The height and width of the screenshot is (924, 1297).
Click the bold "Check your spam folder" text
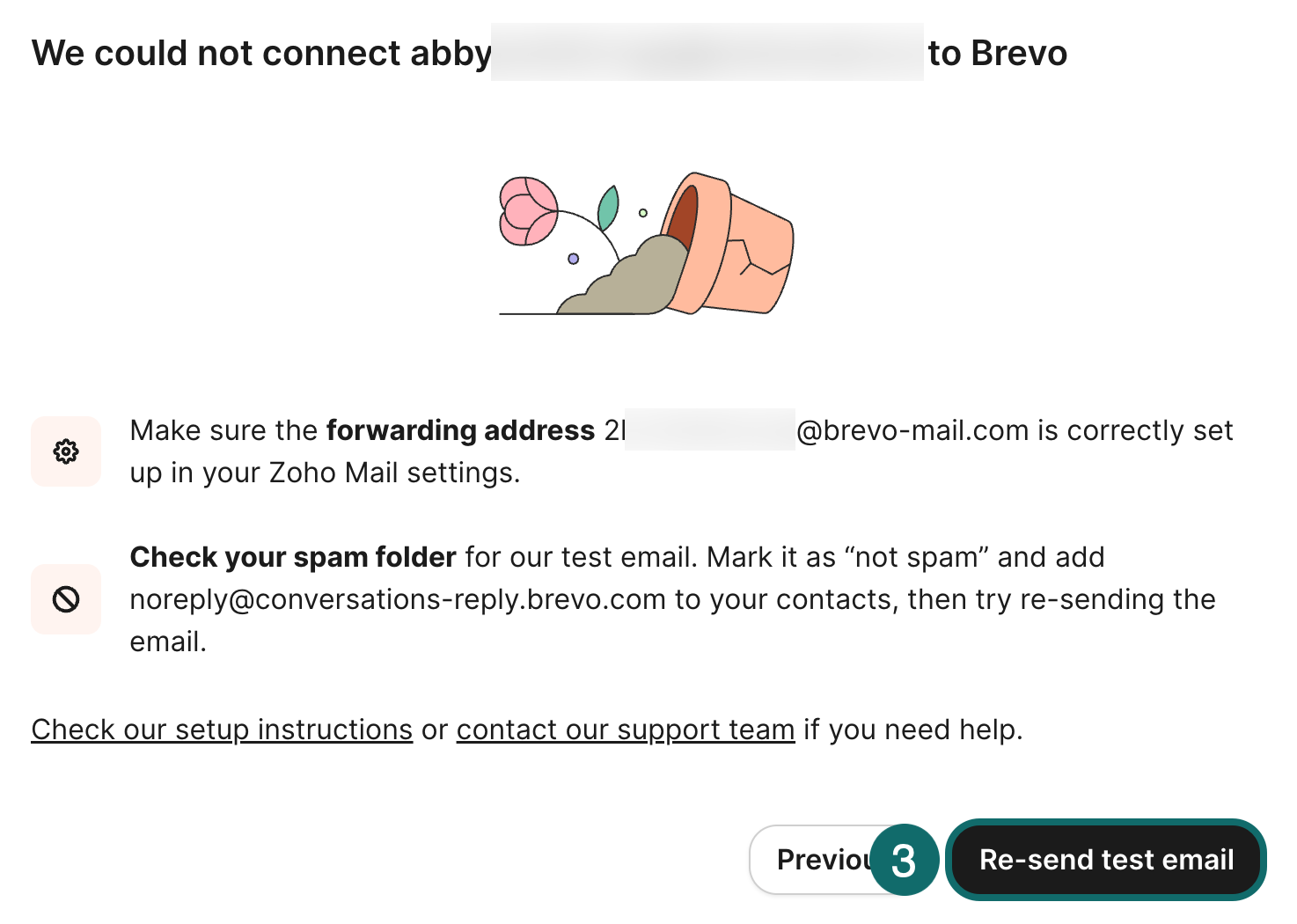pyautogui.click(x=293, y=557)
